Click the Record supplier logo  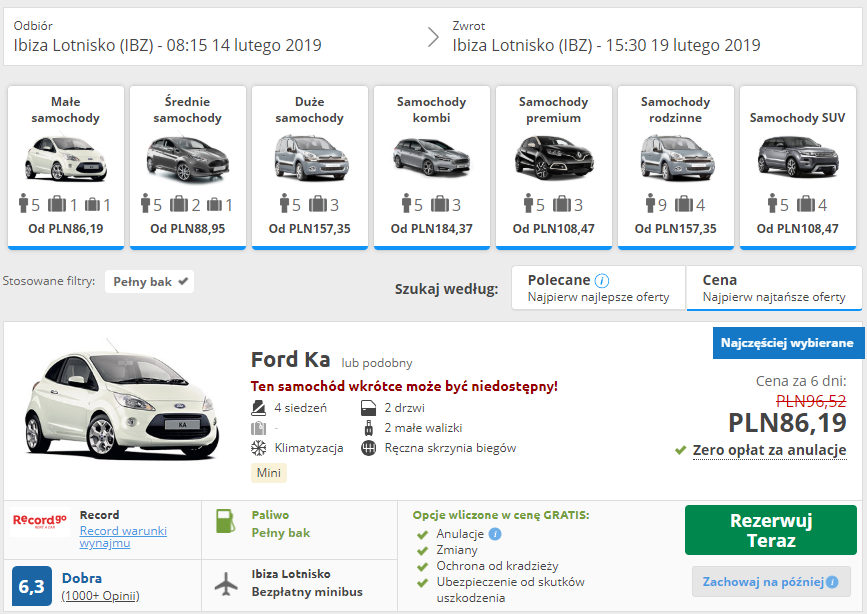coord(40,521)
